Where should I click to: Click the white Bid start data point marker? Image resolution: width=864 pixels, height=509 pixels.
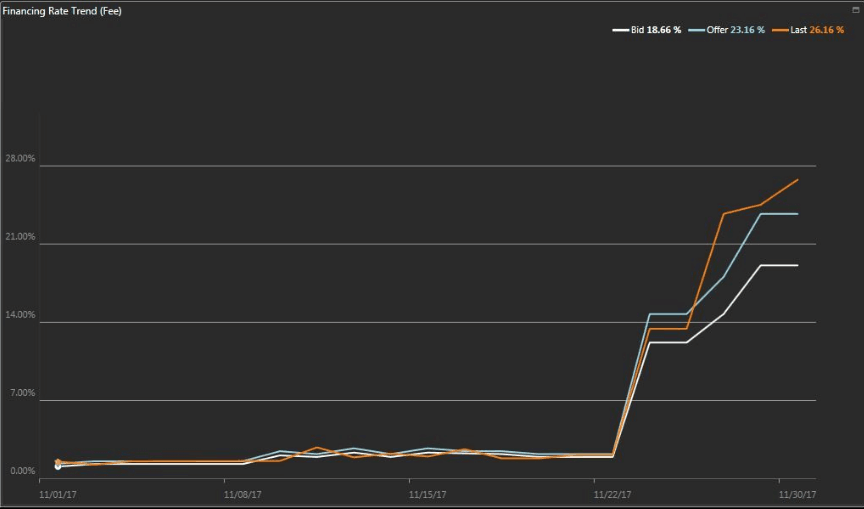pos(58,467)
